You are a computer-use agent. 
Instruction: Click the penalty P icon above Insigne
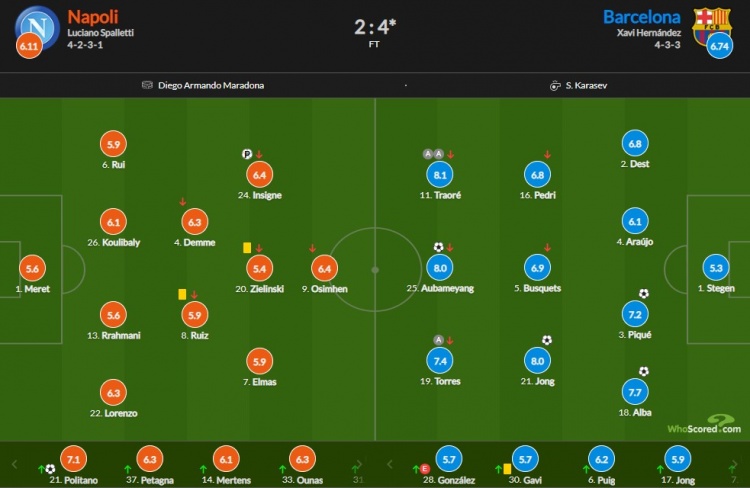(247, 154)
